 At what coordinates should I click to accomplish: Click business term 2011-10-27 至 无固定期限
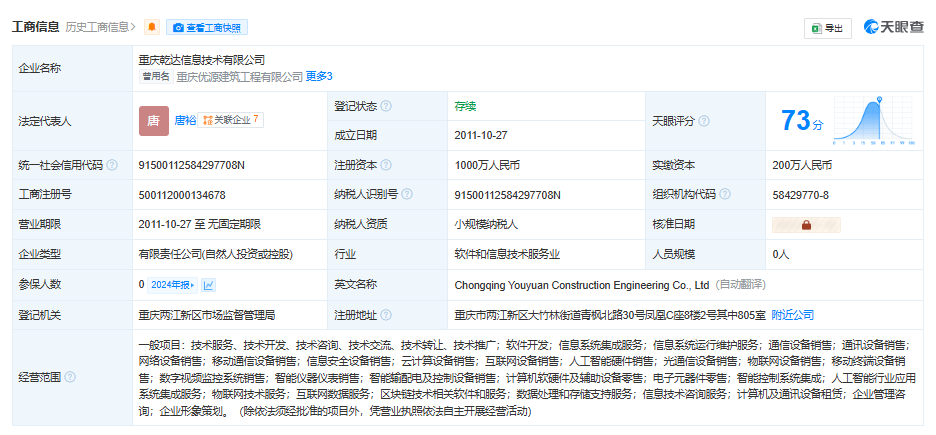[x=199, y=224]
